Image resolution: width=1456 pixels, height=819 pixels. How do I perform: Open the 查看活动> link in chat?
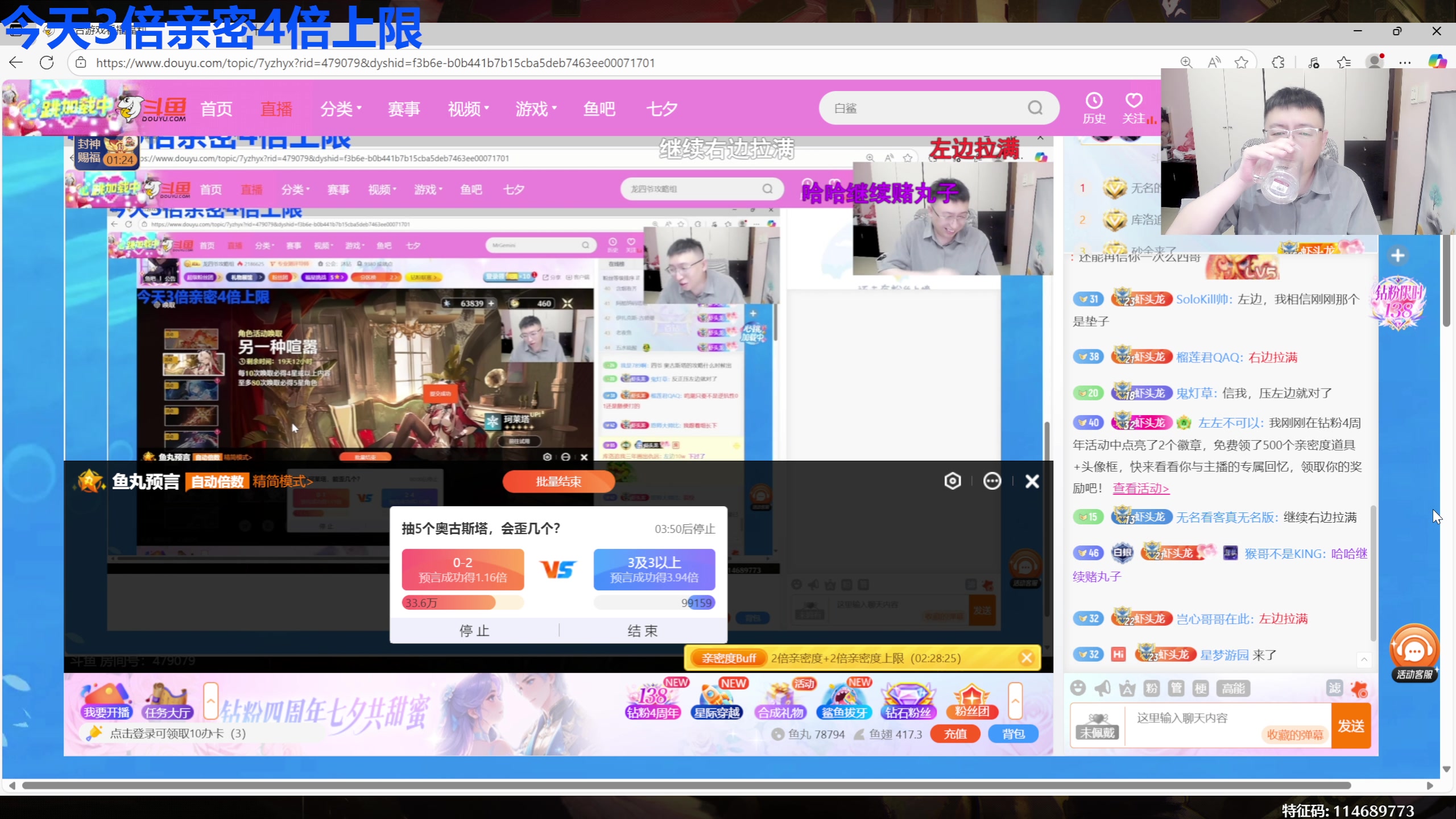1141,488
